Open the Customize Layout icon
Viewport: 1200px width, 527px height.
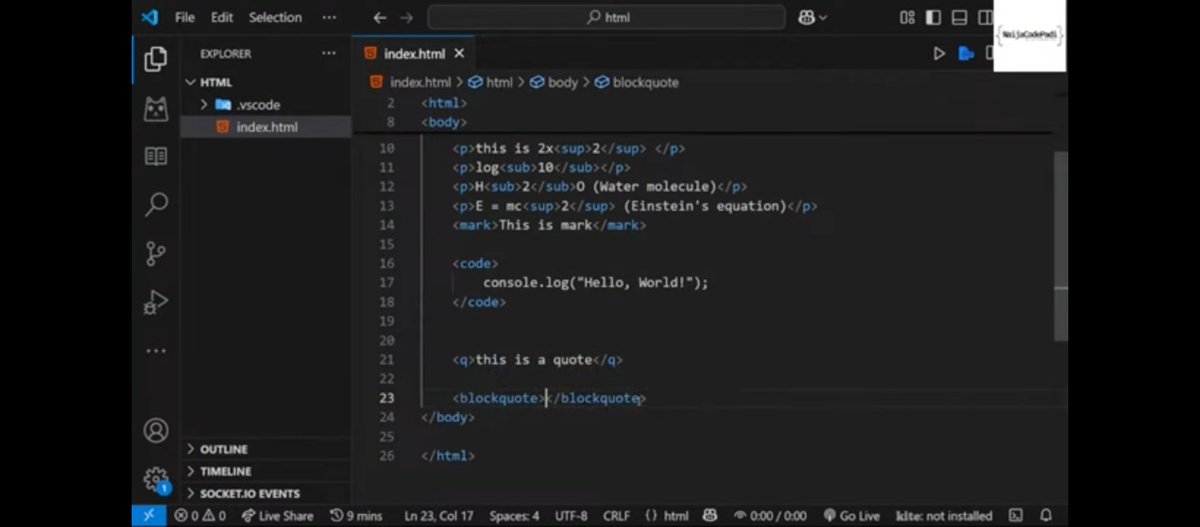tap(907, 17)
